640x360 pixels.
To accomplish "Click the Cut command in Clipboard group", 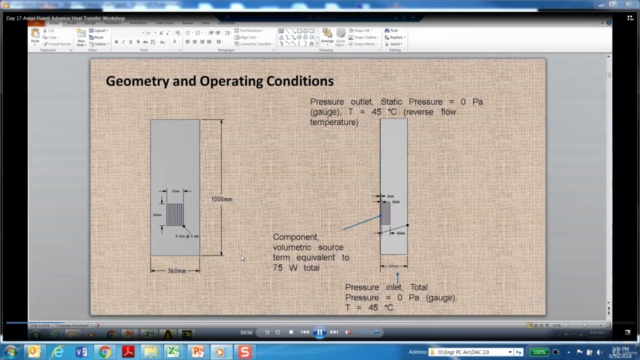I will point(49,31).
